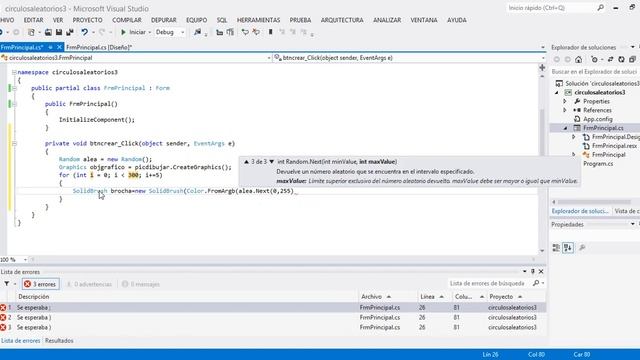This screenshot has height=360, width=640.
Task: Collapse the namespace circulosaleatorios3 code block
Action: [x=14, y=72]
